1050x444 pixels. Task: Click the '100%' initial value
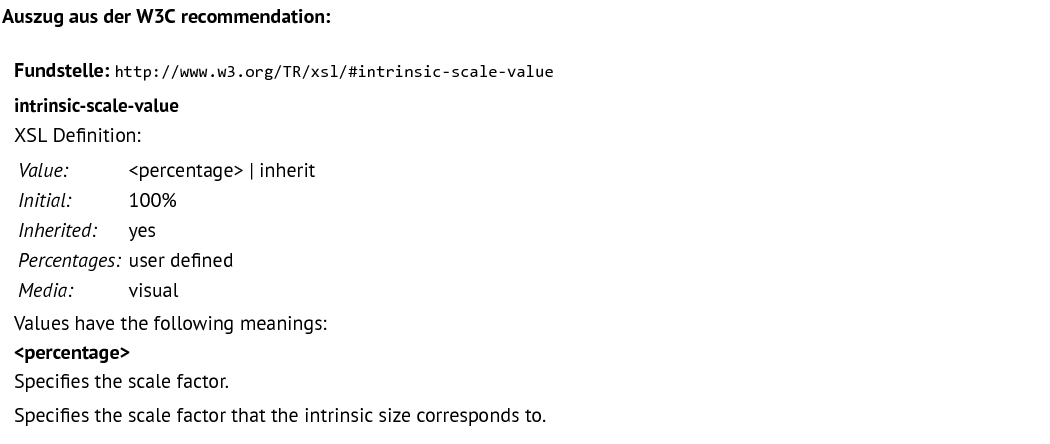[x=153, y=201]
